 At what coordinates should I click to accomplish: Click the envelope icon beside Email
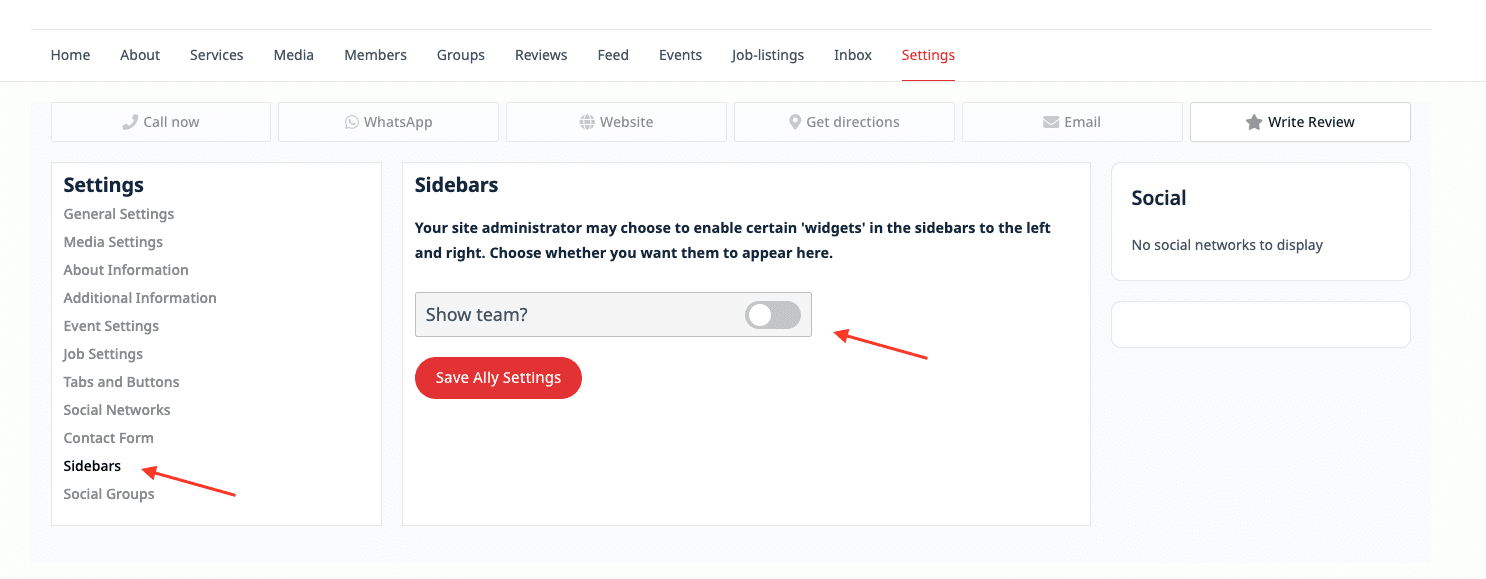tap(1051, 122)
